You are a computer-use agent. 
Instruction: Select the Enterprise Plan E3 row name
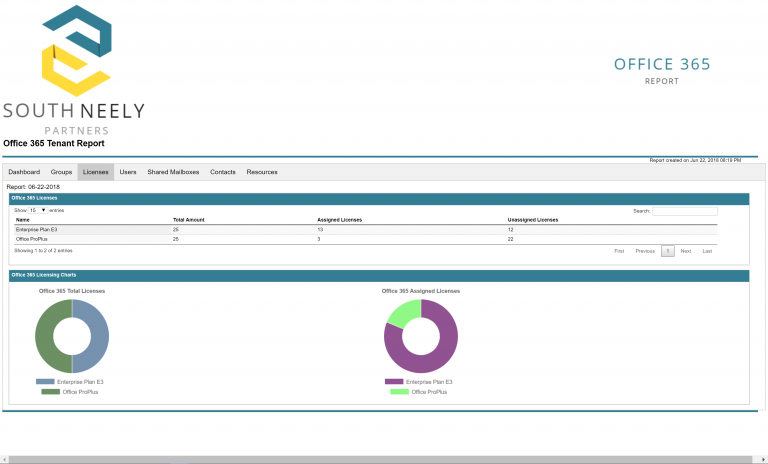coord(36,229)
